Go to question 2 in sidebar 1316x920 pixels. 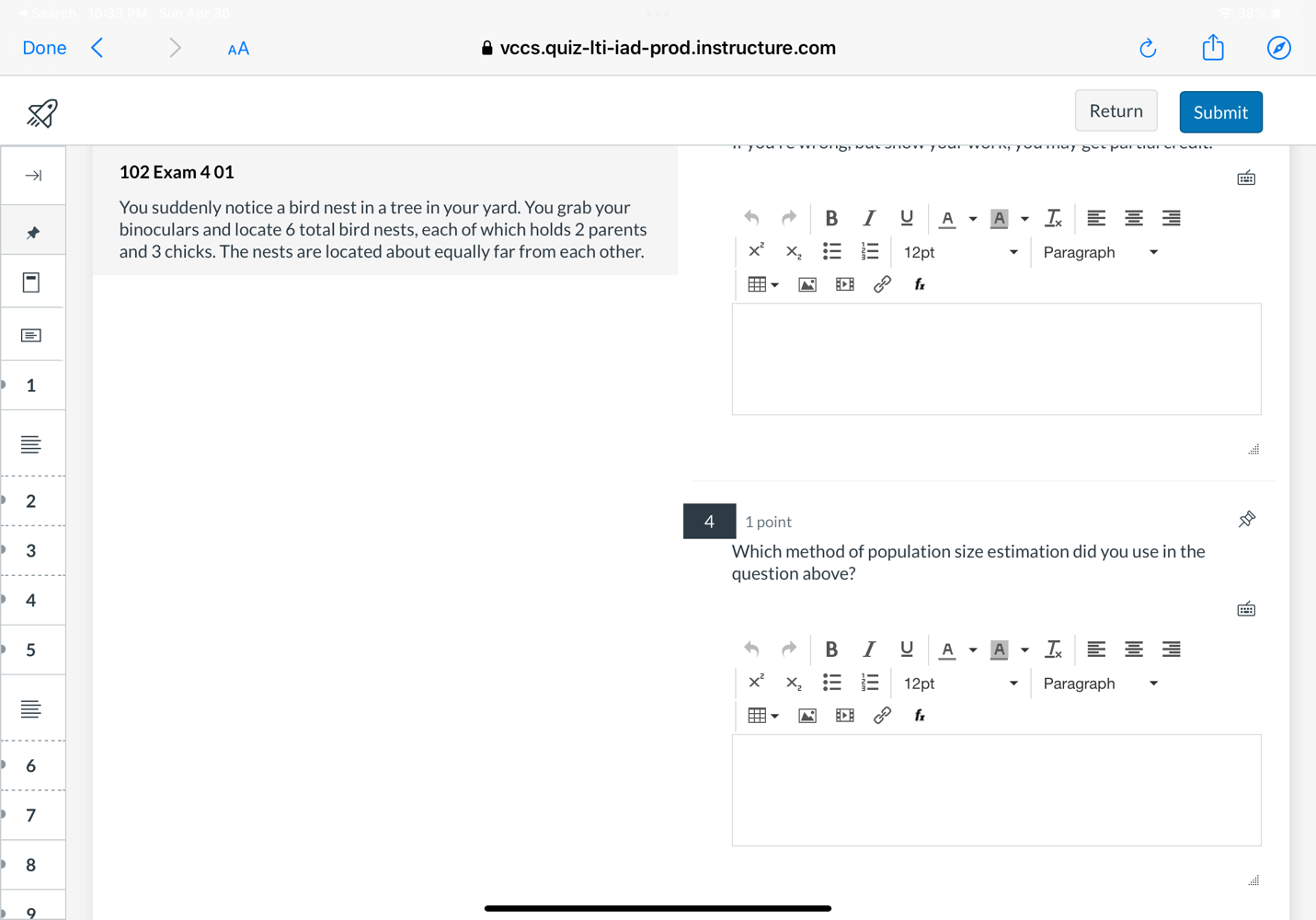tap(31, 501)
